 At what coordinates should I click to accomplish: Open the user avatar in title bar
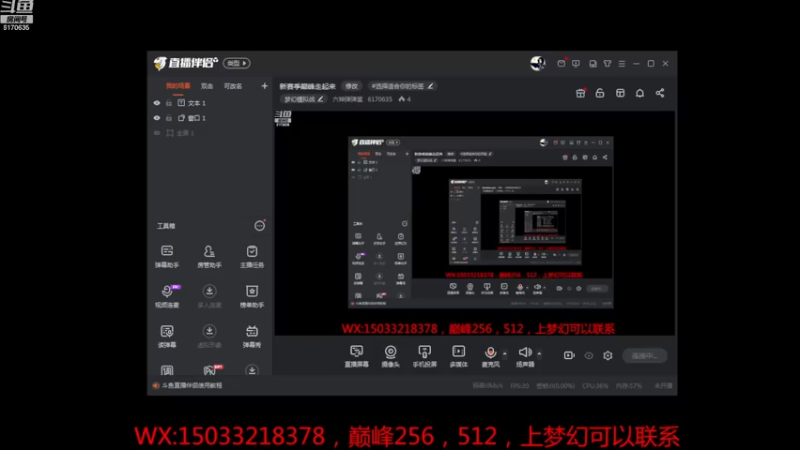(x=537, y=63)
